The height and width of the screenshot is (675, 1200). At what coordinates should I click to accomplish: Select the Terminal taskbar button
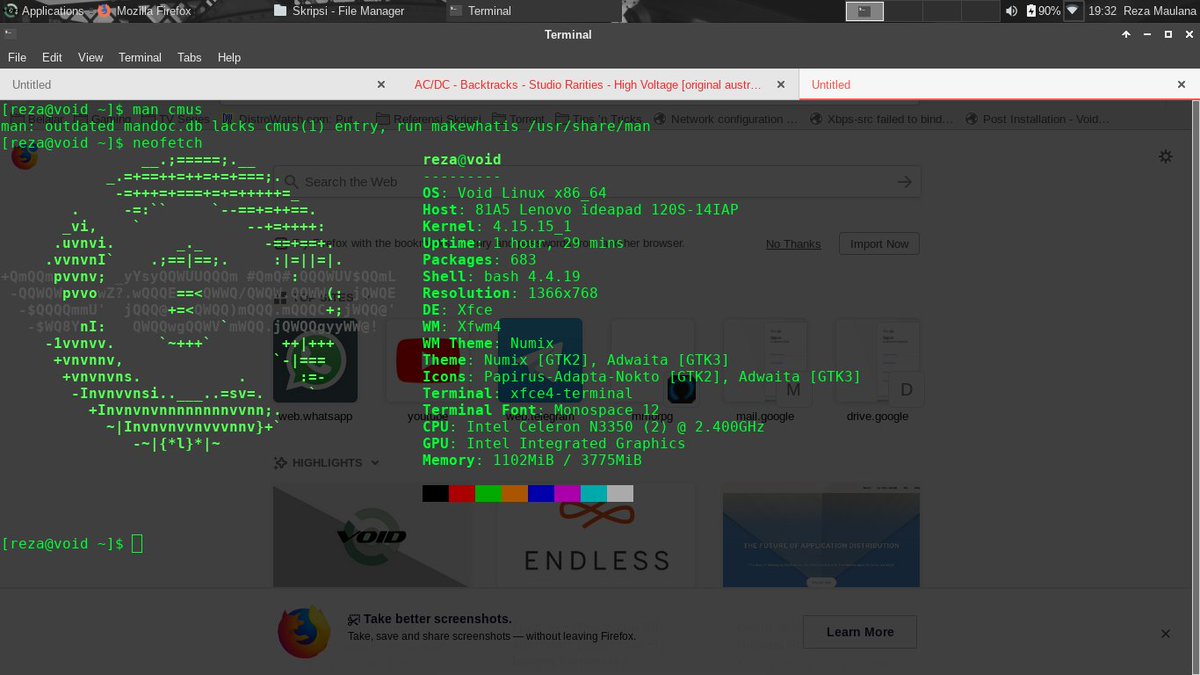tap(481, 11)
